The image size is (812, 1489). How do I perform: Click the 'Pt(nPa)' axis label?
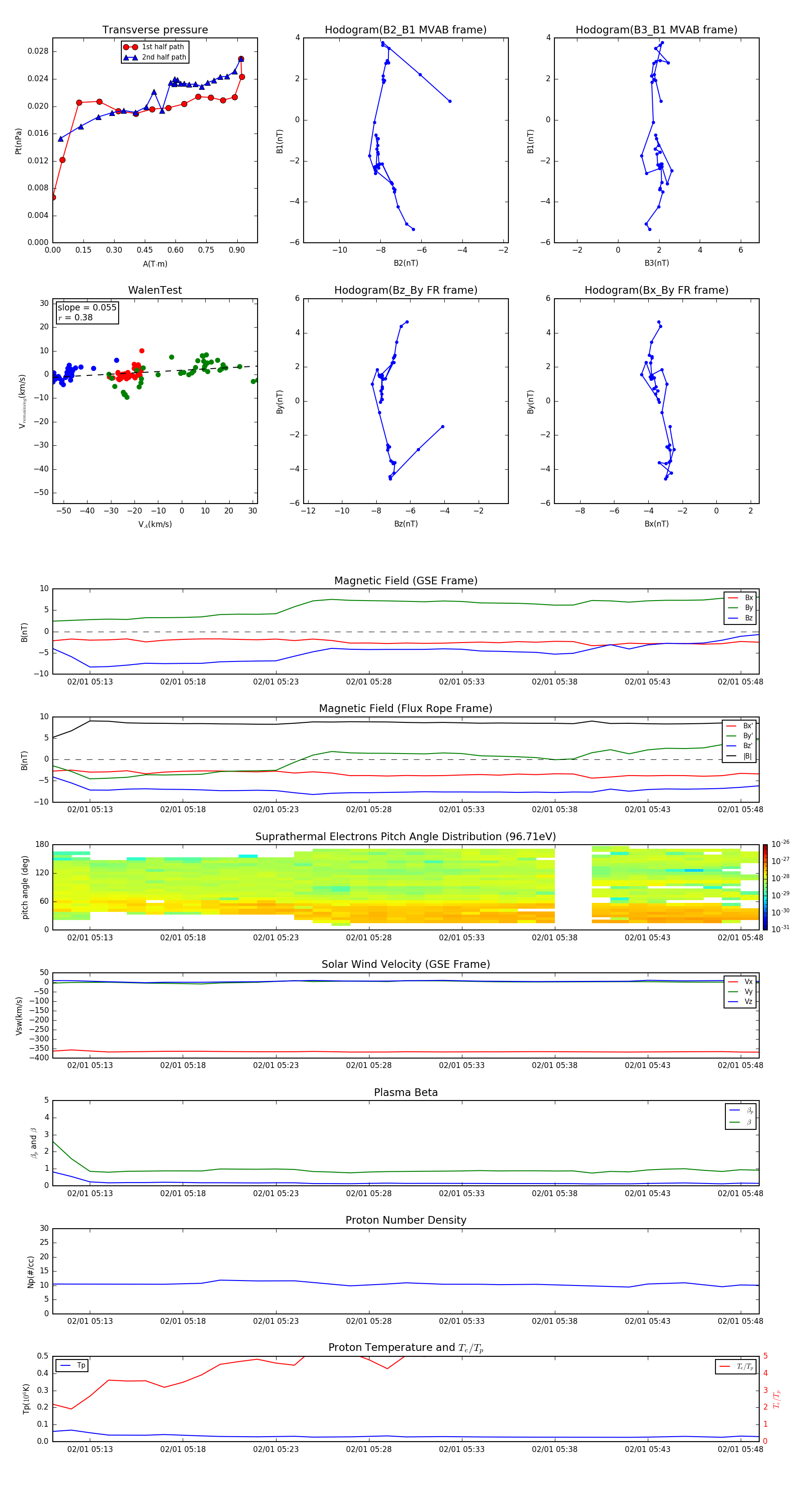coord(18,140)
